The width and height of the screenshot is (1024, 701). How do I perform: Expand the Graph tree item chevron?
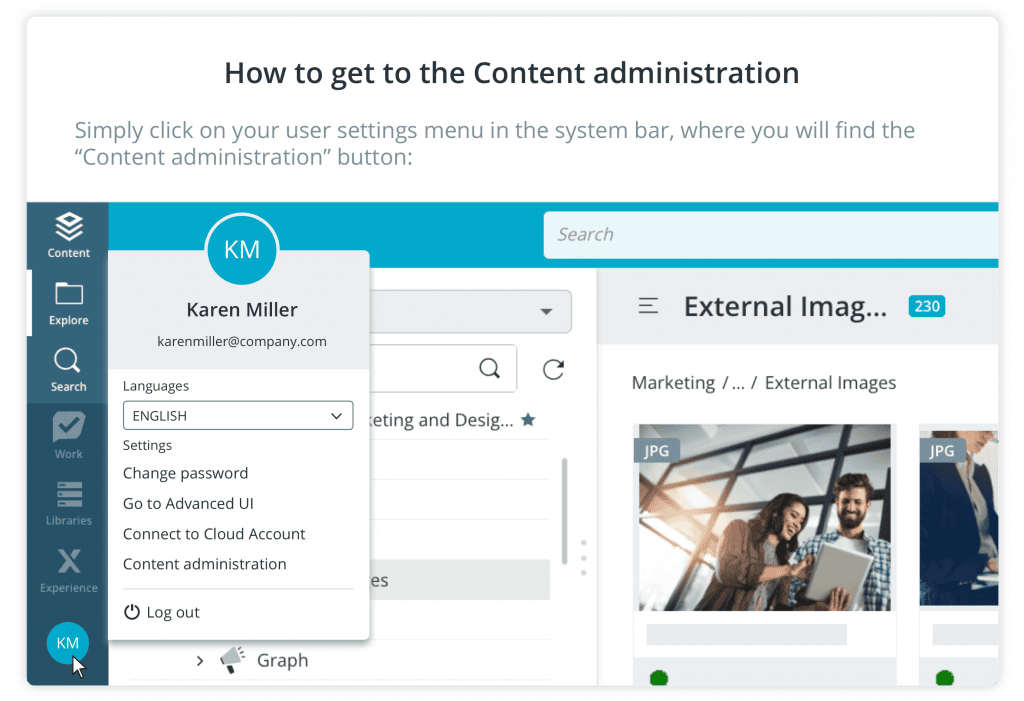point(200,660)
